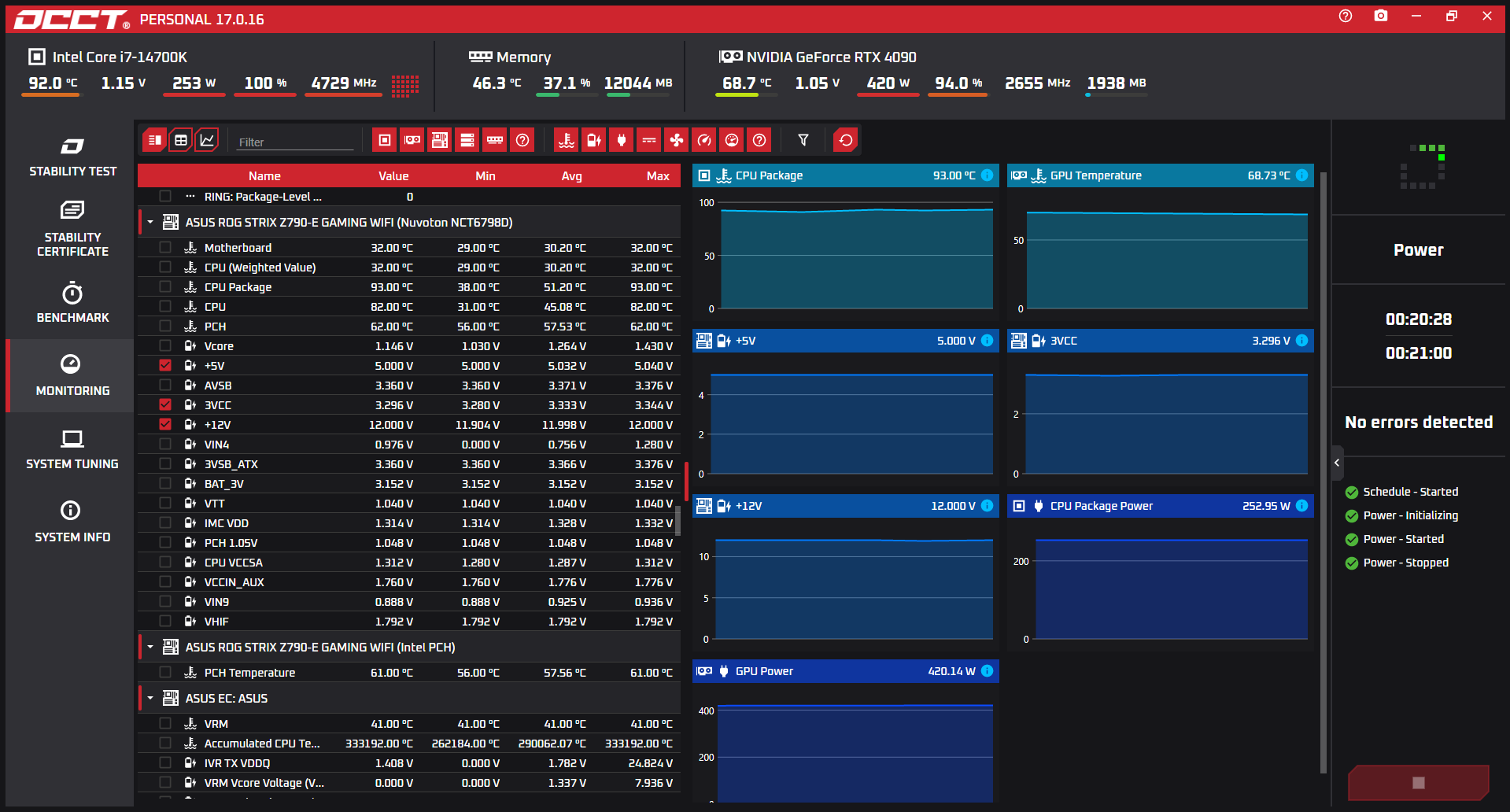Open the Stability Test section
This screenshot has width=1510, height=812.
72,157
